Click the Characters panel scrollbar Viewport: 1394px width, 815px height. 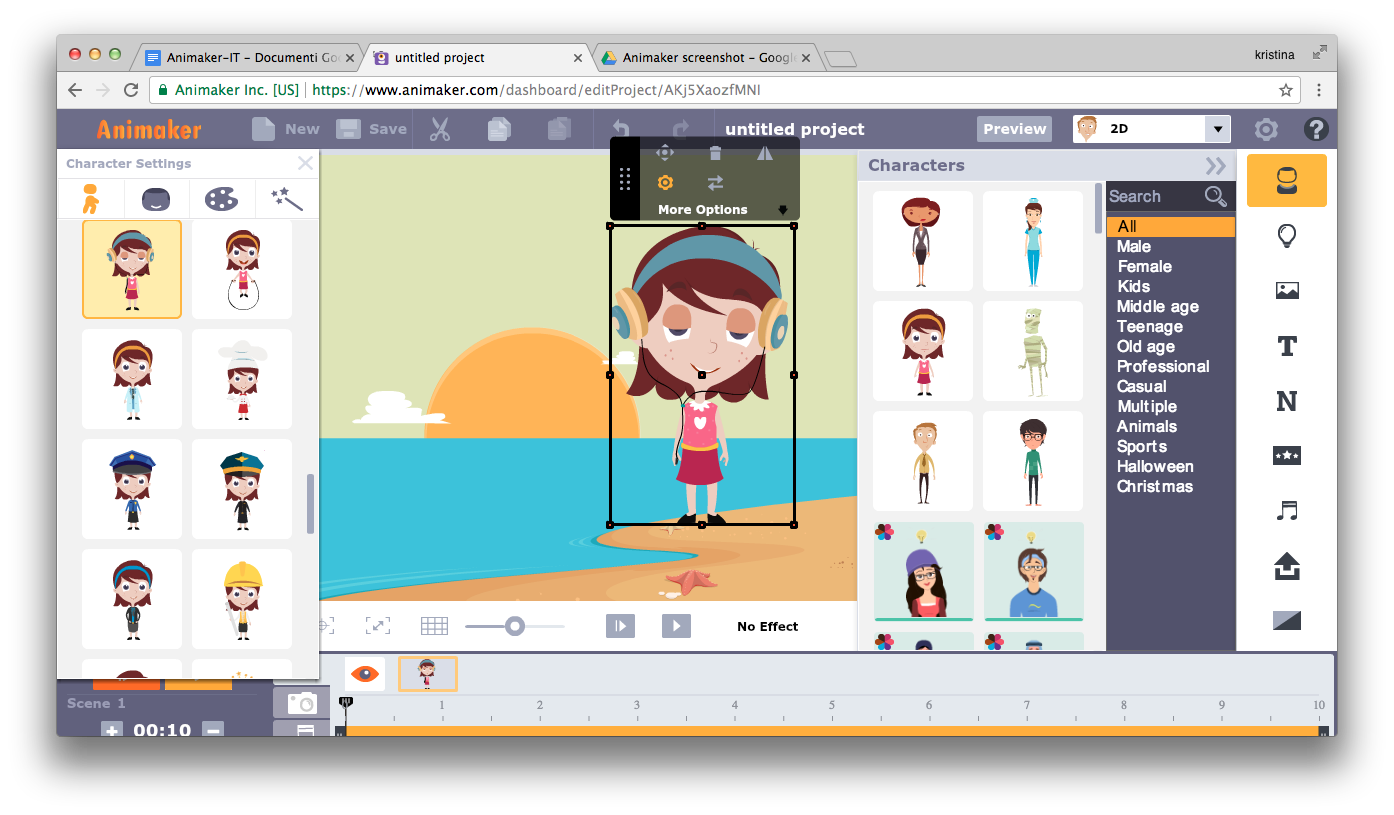[1099, 208]
